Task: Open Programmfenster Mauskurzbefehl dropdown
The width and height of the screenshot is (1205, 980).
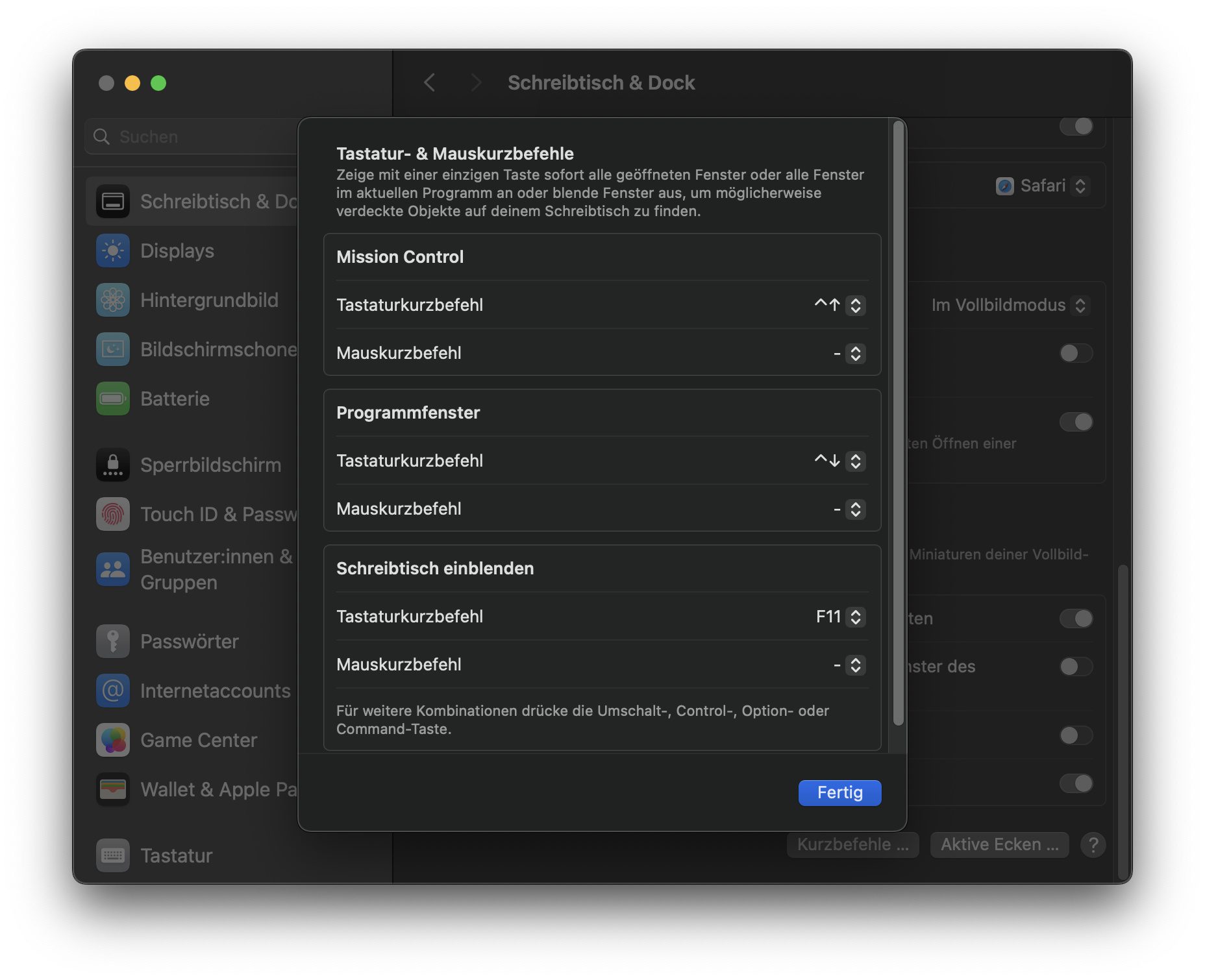Action: pyautogui.click(x=855, y=509)
